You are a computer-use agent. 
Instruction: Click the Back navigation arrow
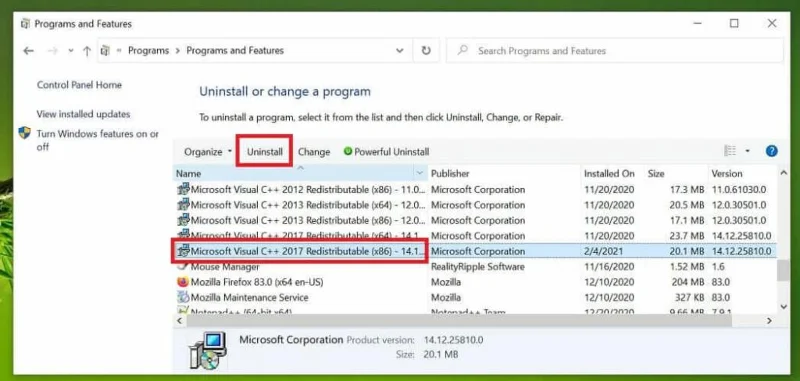coord(29,50)
